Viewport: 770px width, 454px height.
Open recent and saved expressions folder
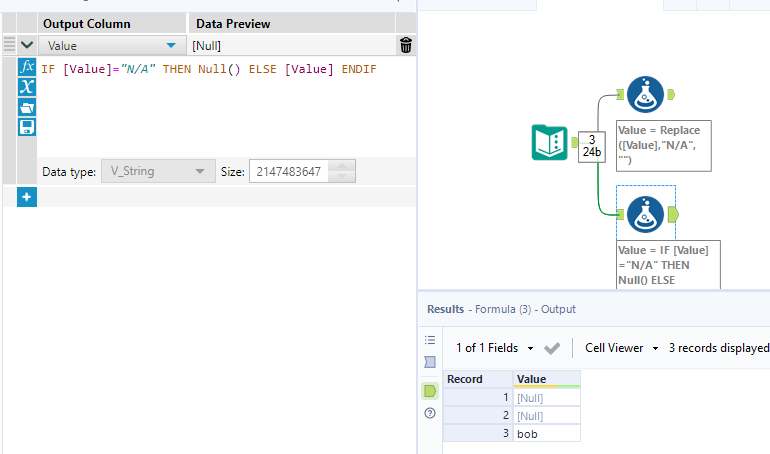tap(27, 107)
